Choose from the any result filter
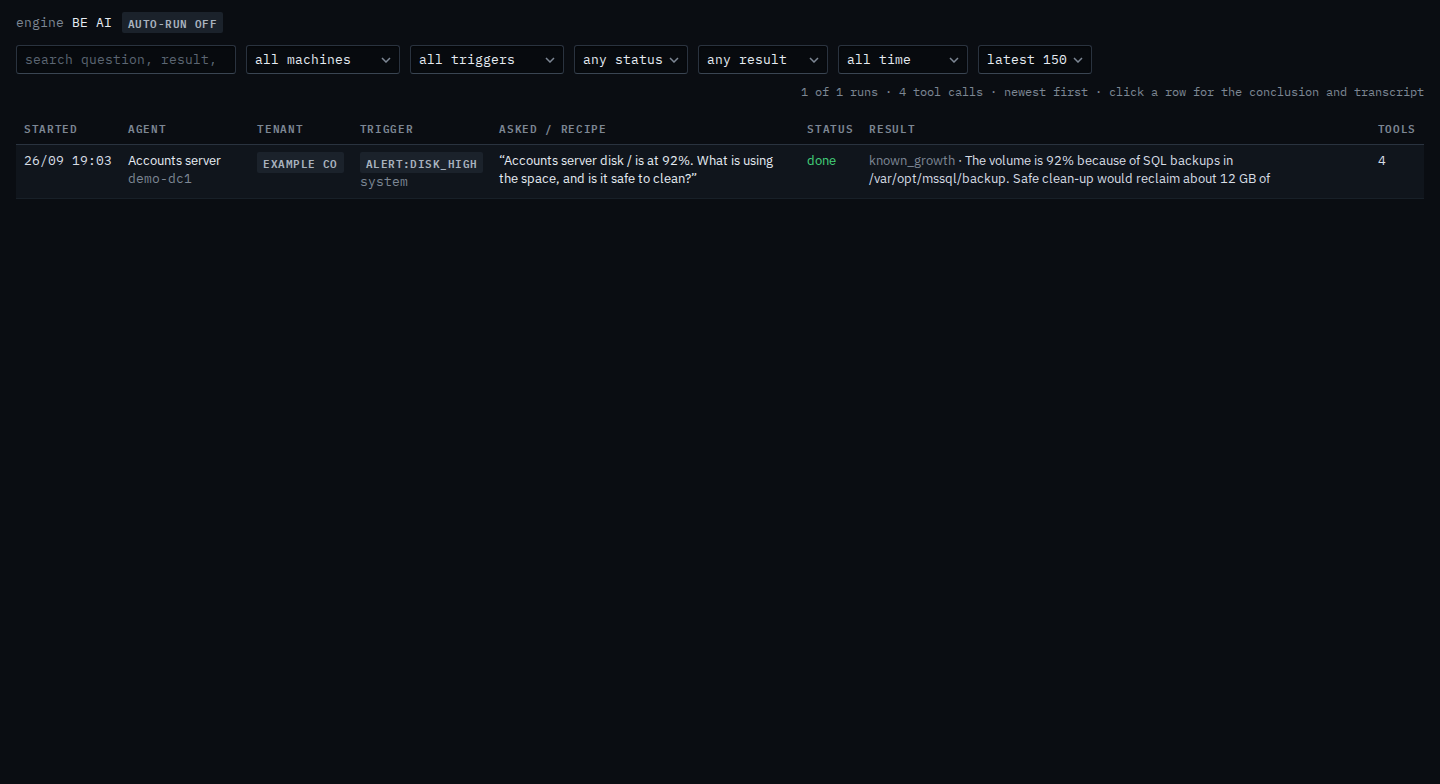 [x=763, y=60]
